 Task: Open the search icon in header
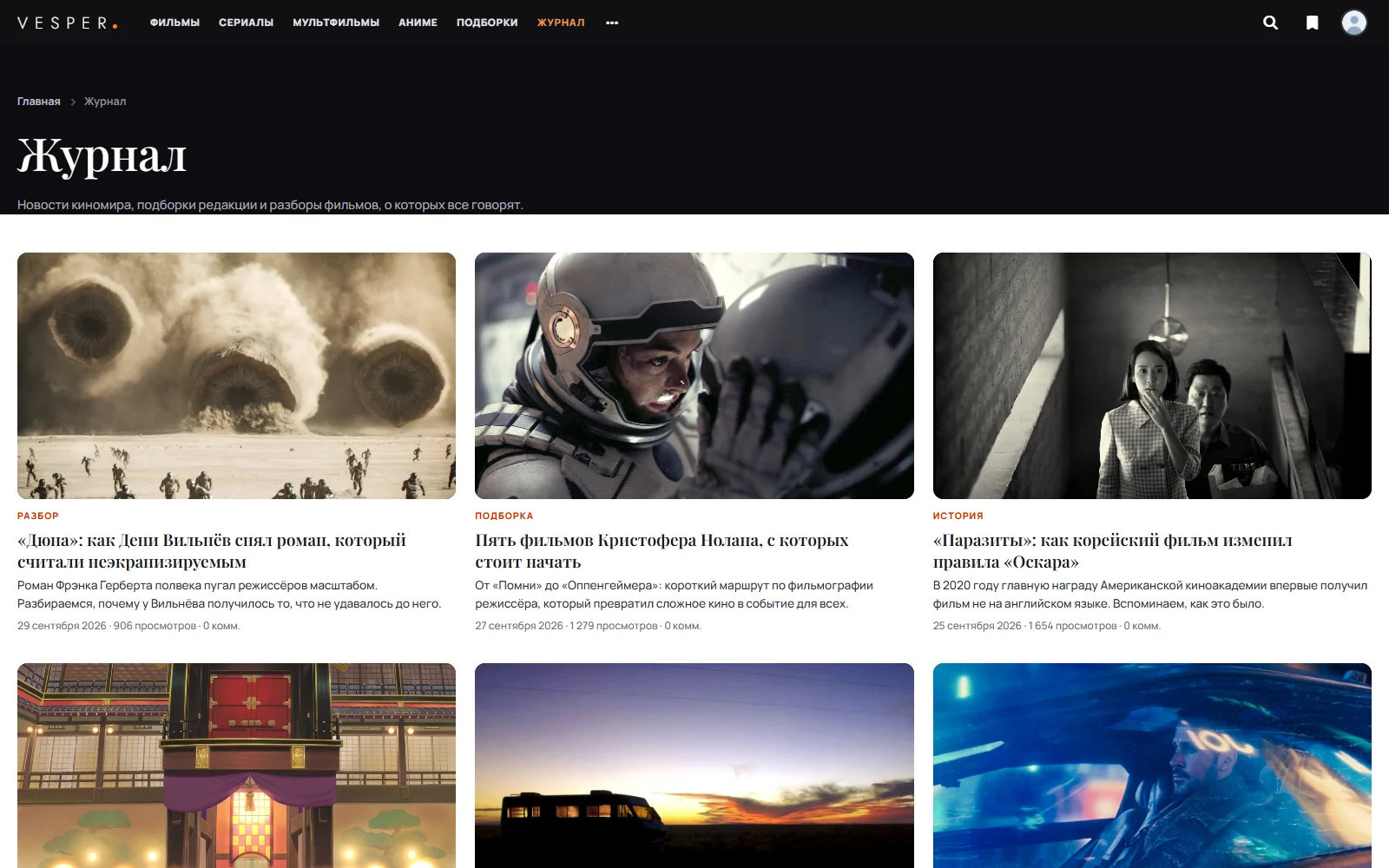[x=1270, y=23]
